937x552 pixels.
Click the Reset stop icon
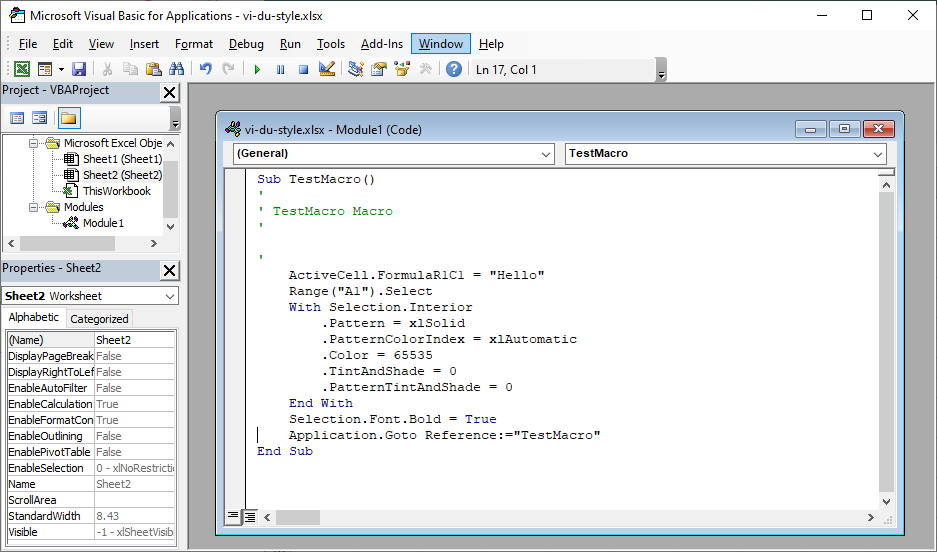point(304,69)
